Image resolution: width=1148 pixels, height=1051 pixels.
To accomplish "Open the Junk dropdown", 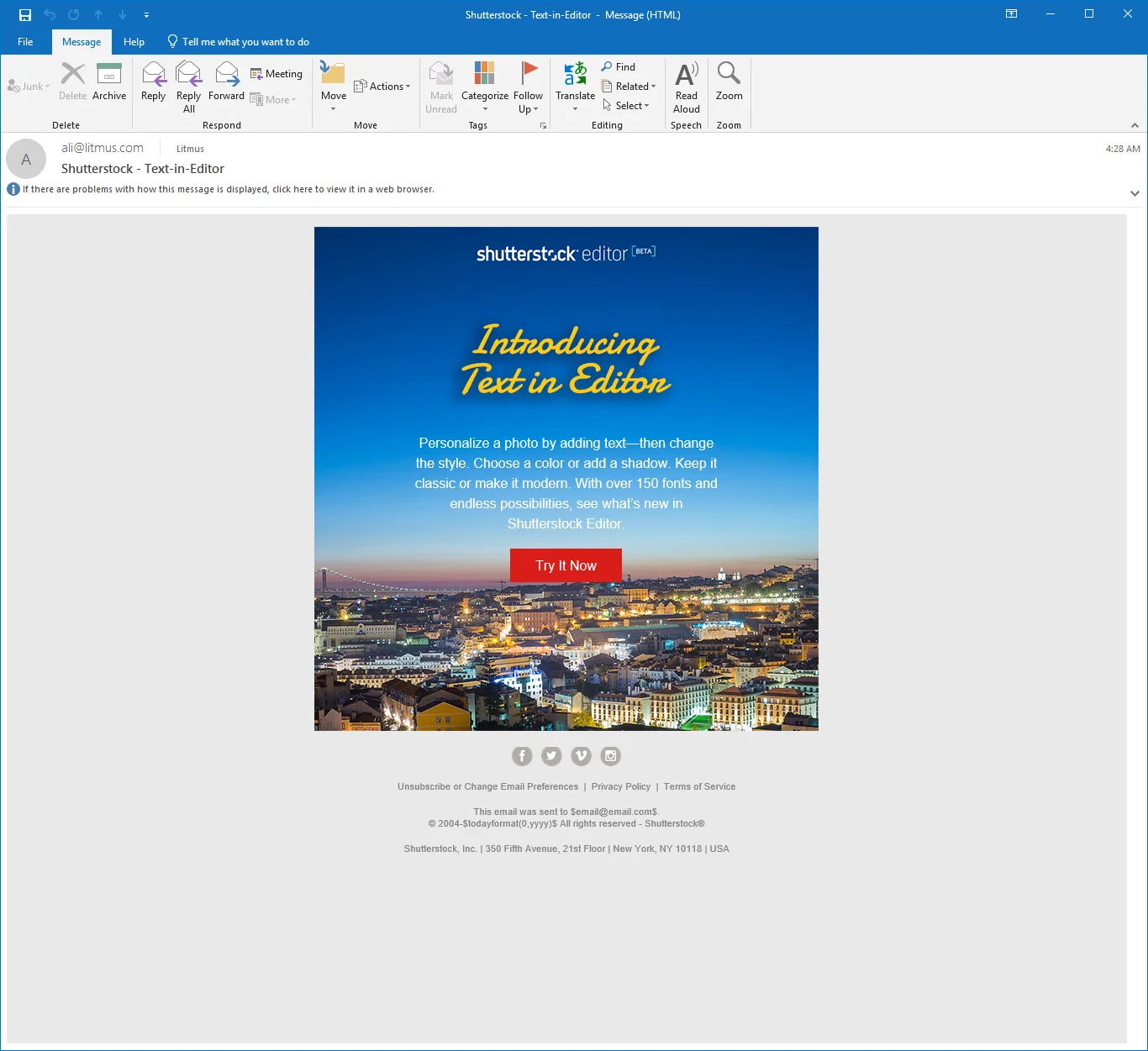I will (x=29, y=87).
